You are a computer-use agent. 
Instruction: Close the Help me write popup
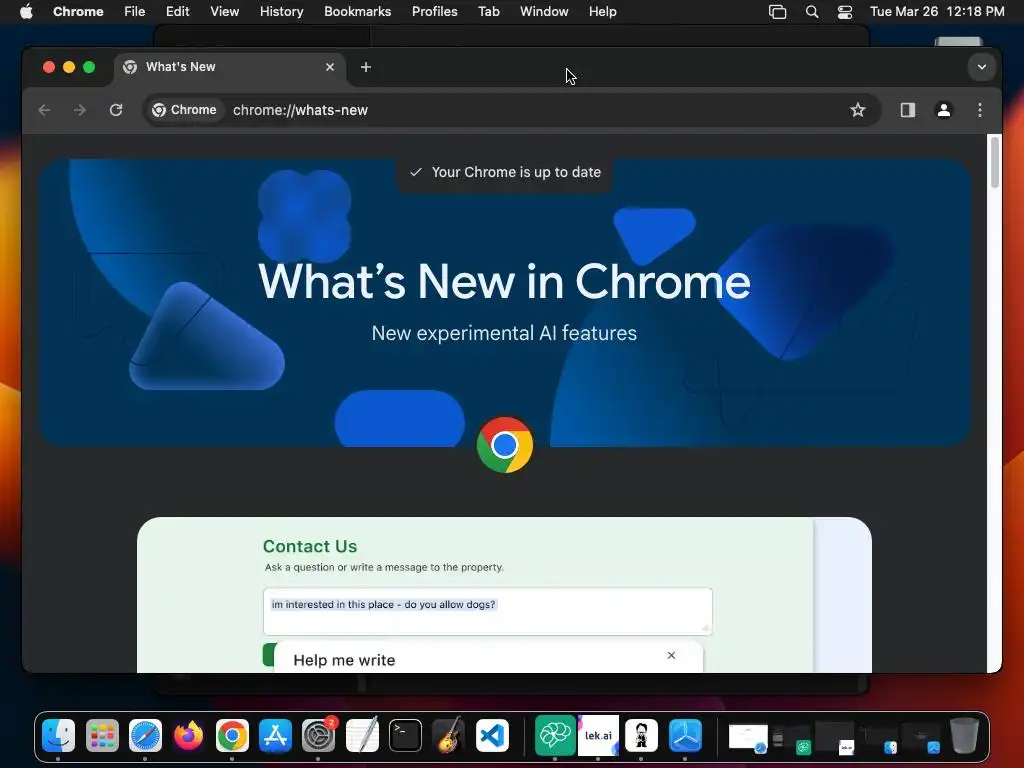click(671, 655)
